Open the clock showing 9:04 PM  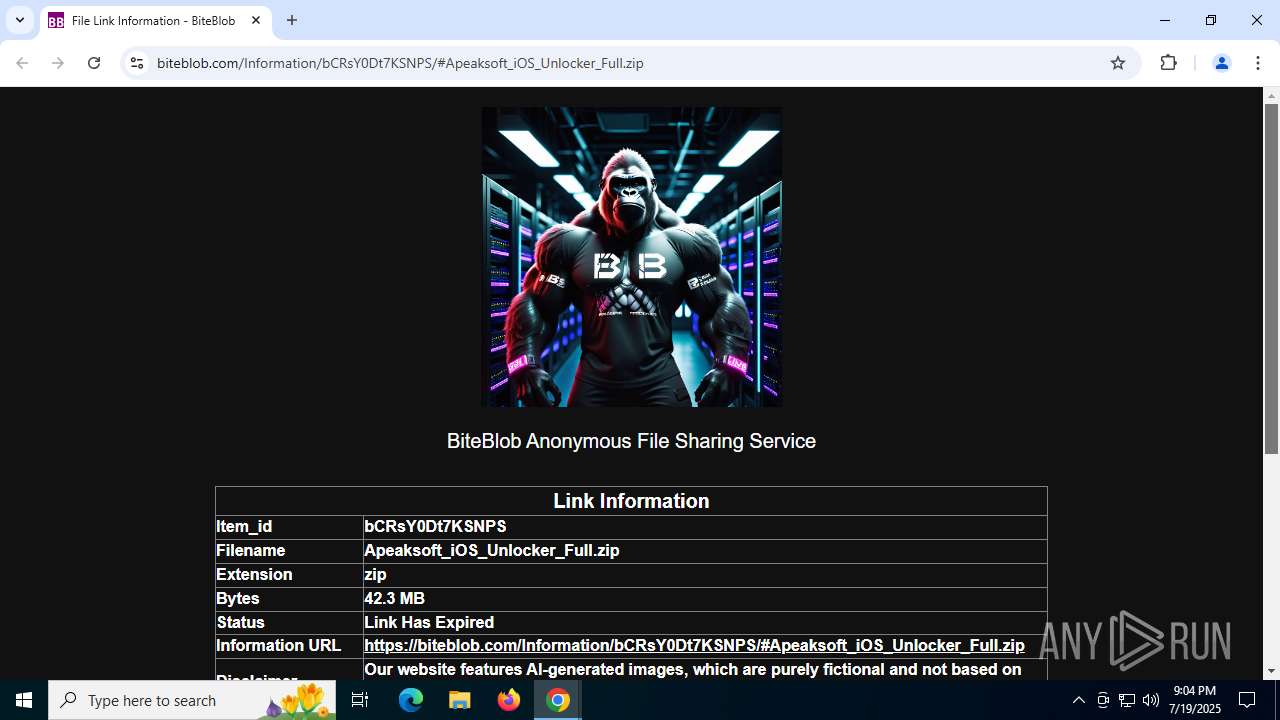pyautogui.click(x=1196, y=700)
